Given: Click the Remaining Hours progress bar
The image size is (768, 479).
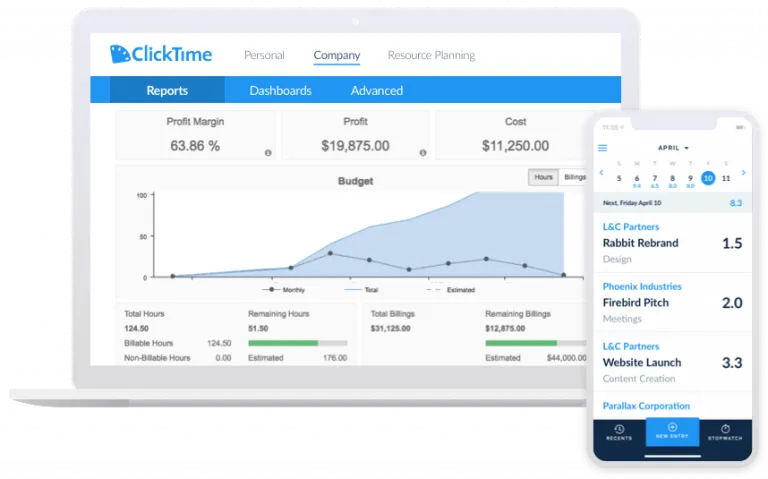Looking at the screenshot, I should (x=298, y=343).
